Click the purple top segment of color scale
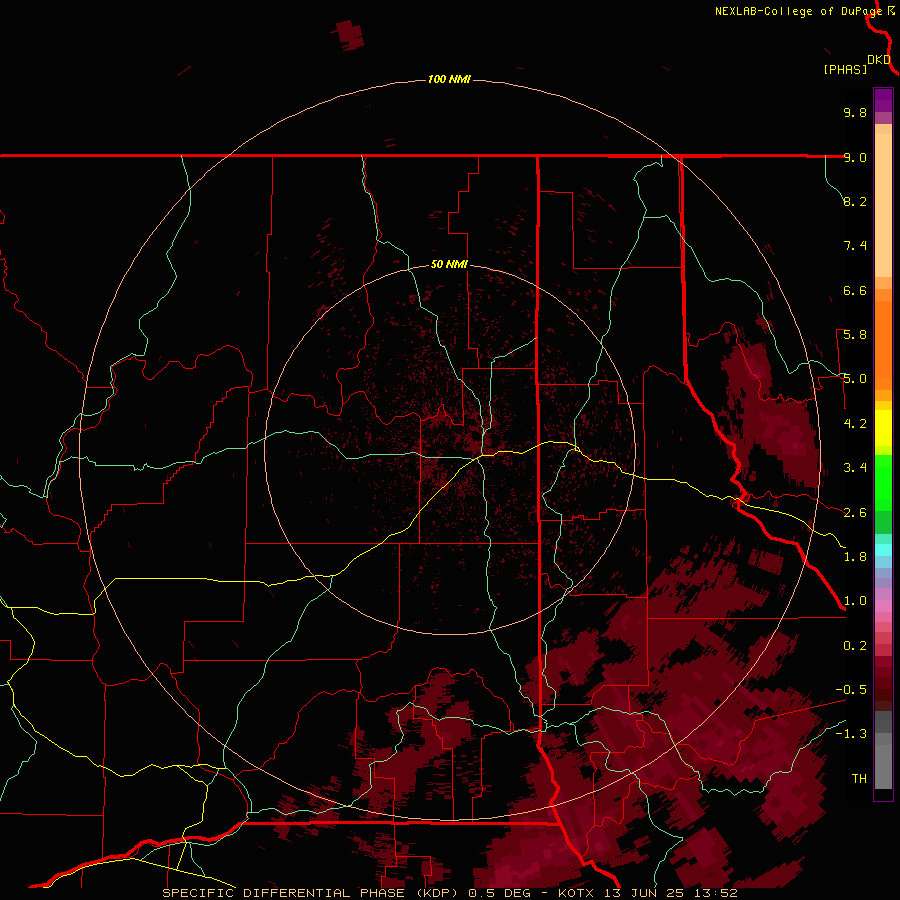 883,100
